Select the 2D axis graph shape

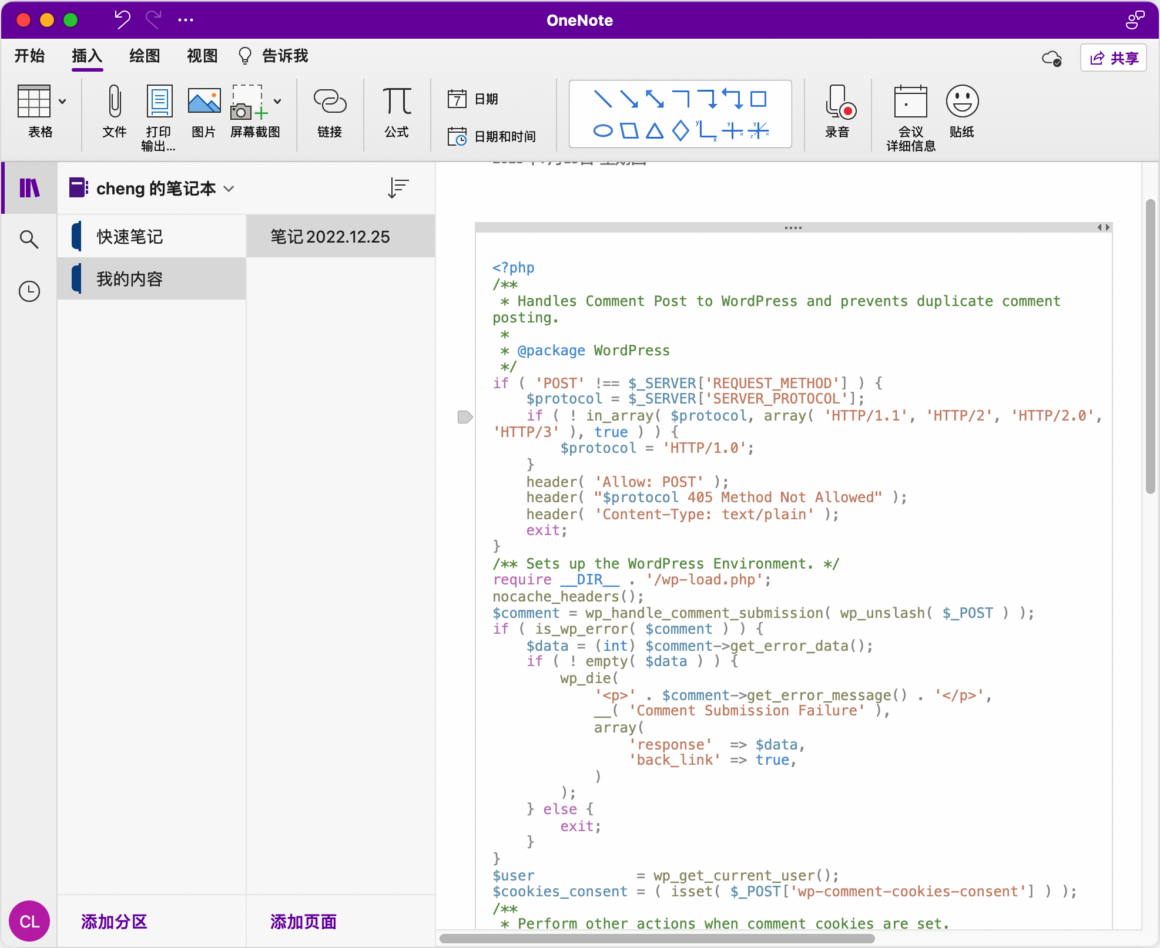point(707,131)
